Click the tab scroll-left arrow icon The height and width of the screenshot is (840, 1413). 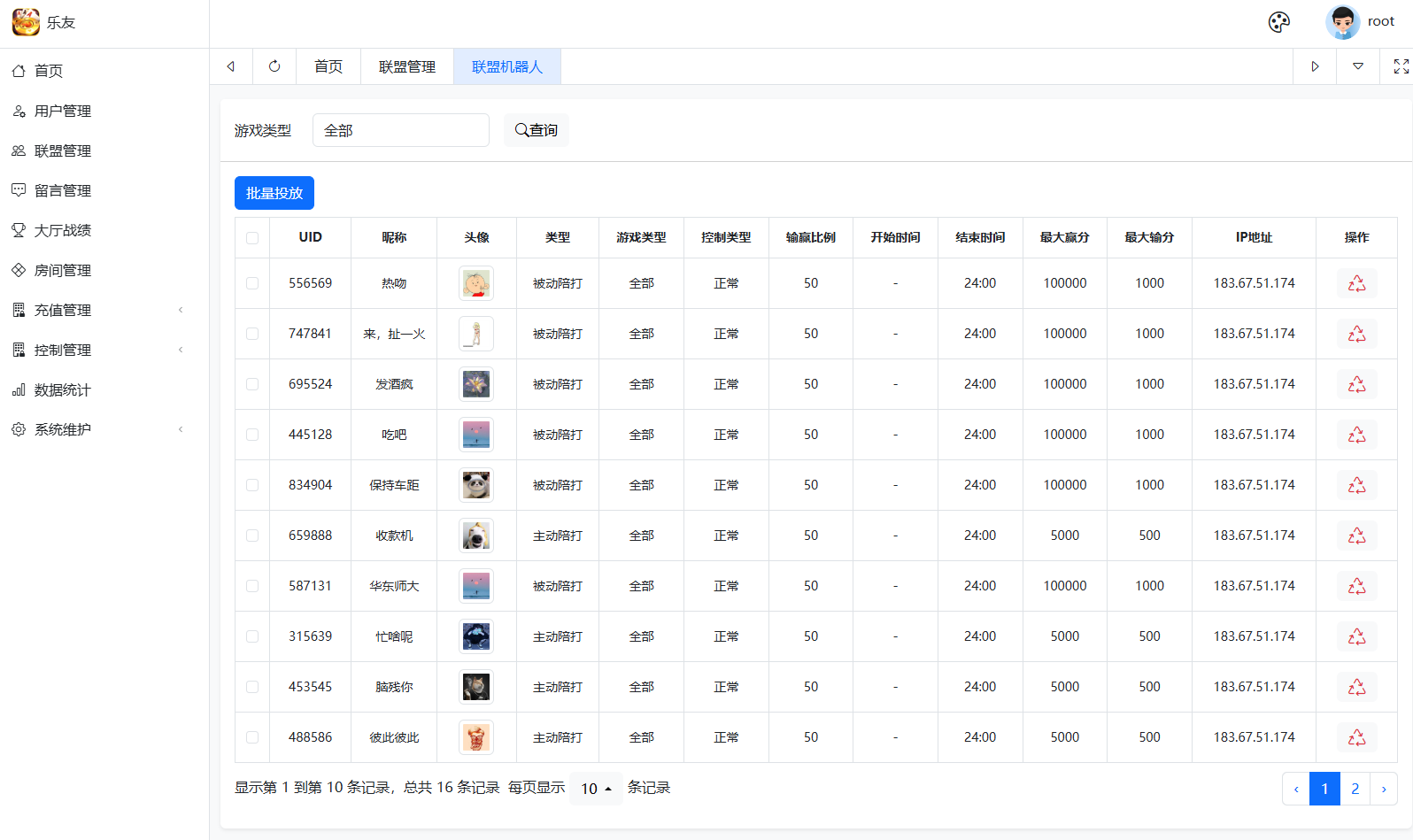pyautogui.click(x=231, y=66)
